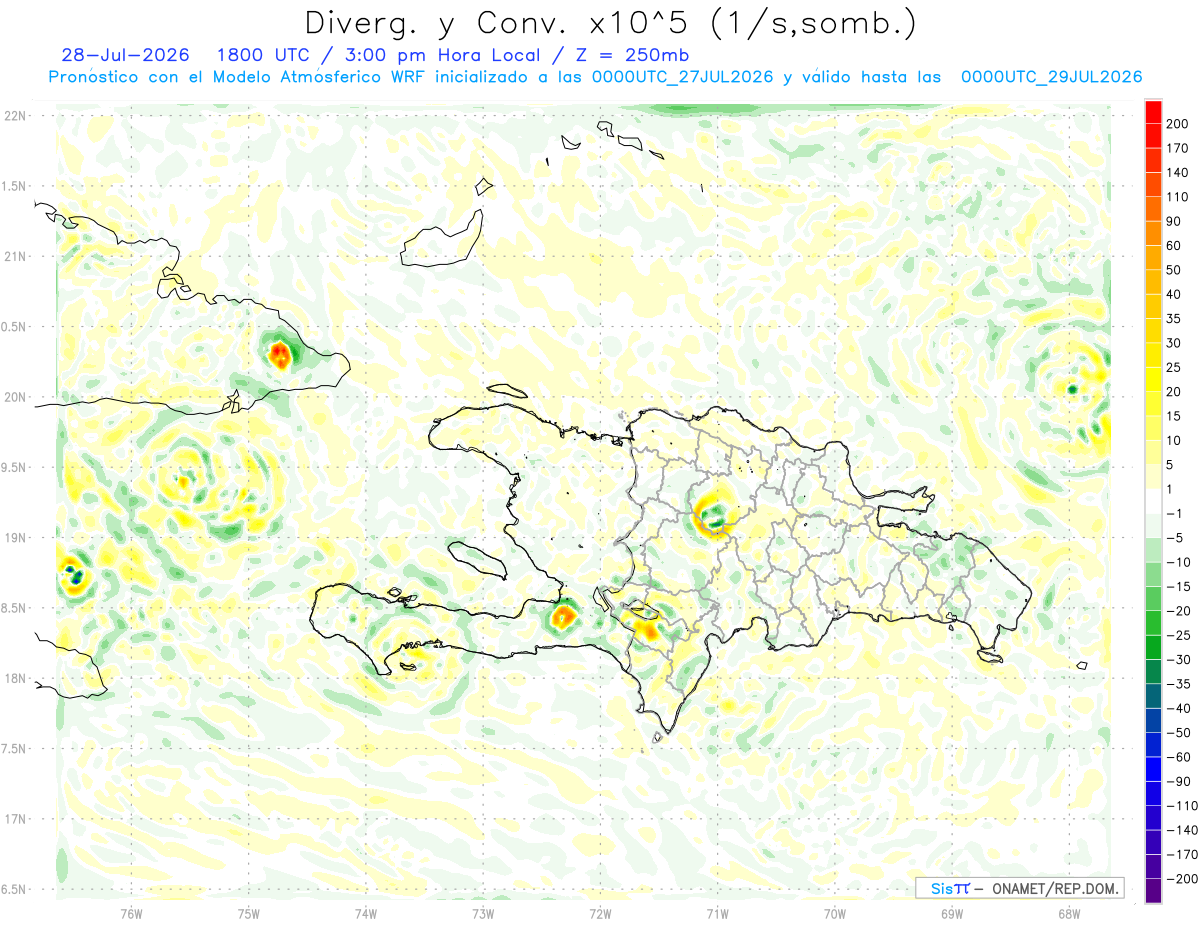
Task: Click the '-20' value on the color scale
Action: point(1179,611)
